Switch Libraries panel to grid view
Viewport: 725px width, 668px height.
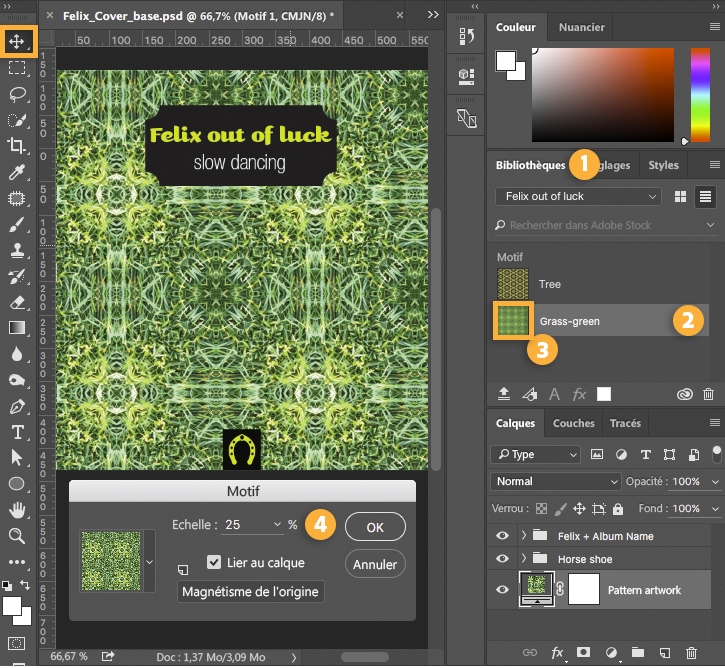click(x=681, y=197)
